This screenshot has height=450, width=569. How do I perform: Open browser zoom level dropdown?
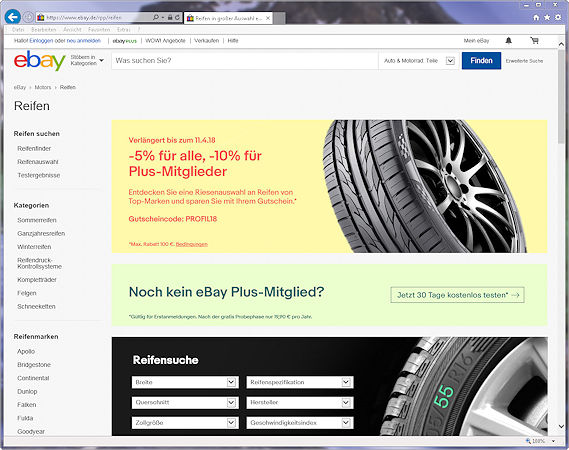coord(553,441)
